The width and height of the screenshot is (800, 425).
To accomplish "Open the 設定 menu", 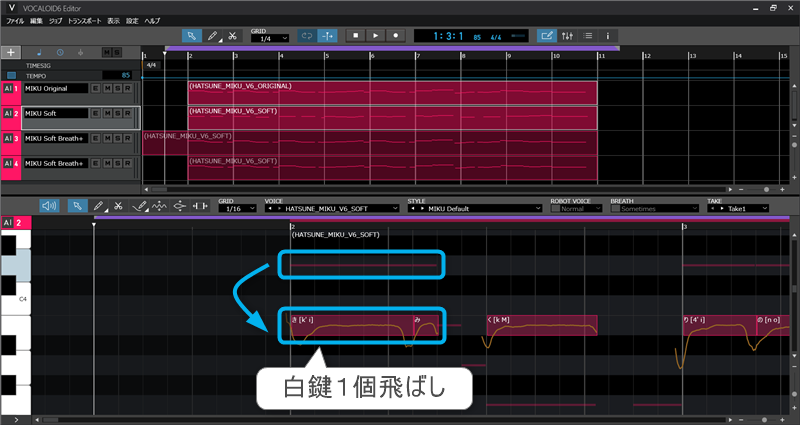I will (132, 21).
